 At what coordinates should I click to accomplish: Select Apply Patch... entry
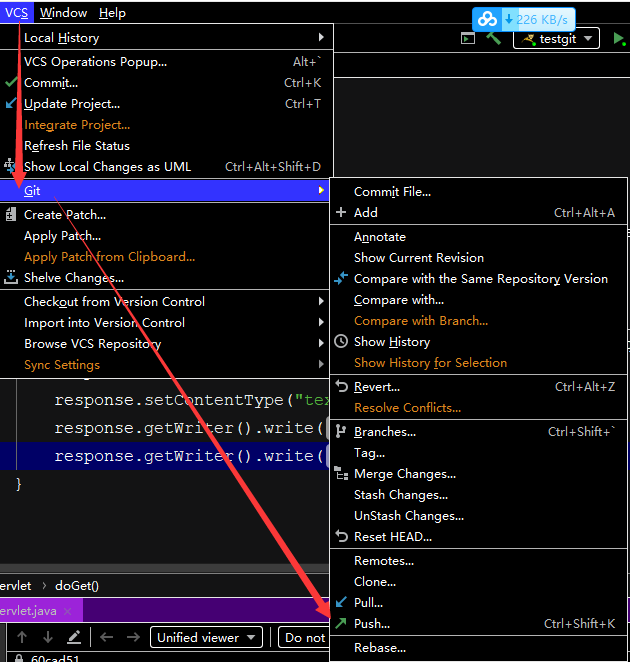[164, 236]
